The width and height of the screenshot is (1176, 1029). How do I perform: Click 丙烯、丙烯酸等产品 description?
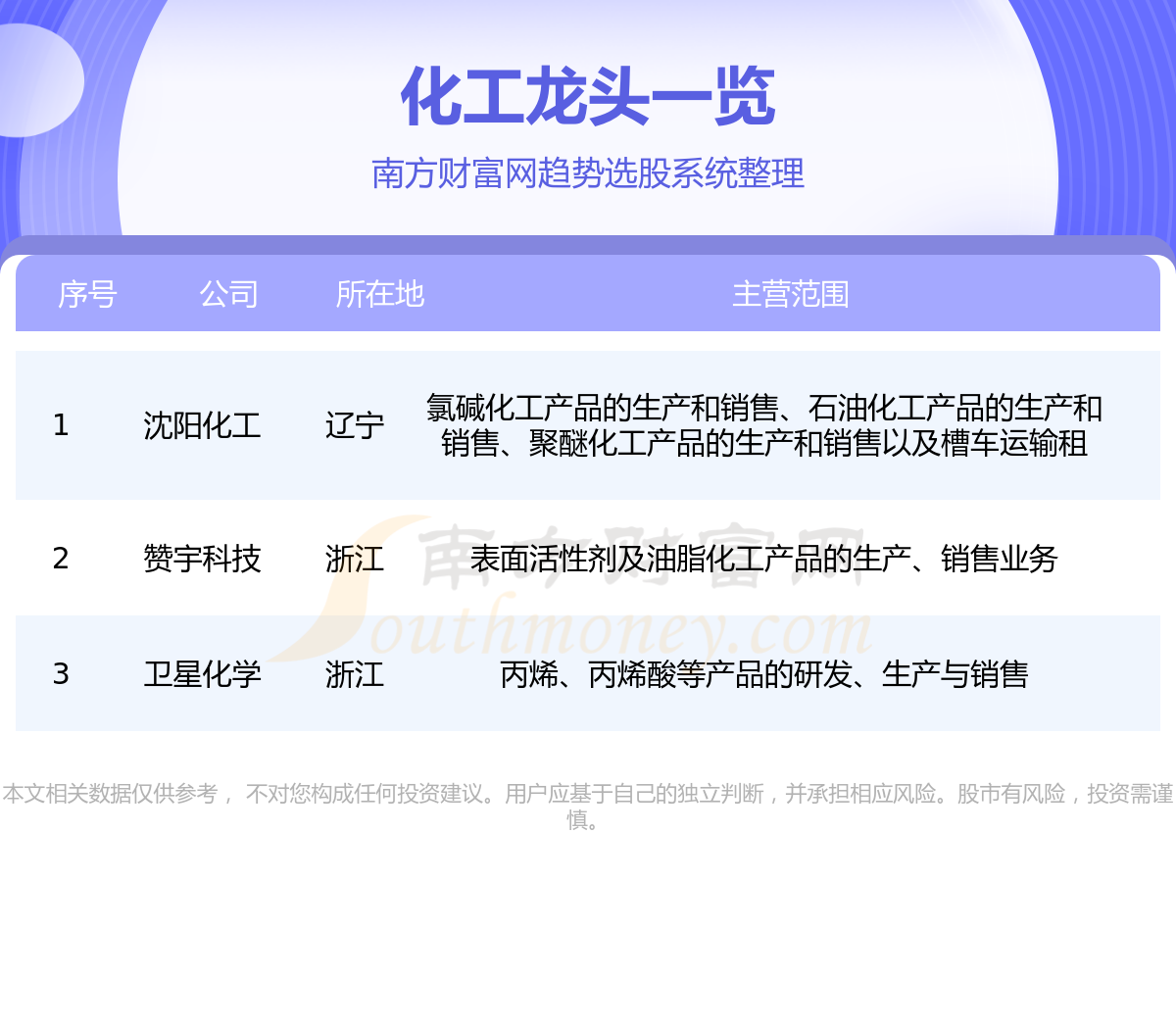tap(764, 674)
